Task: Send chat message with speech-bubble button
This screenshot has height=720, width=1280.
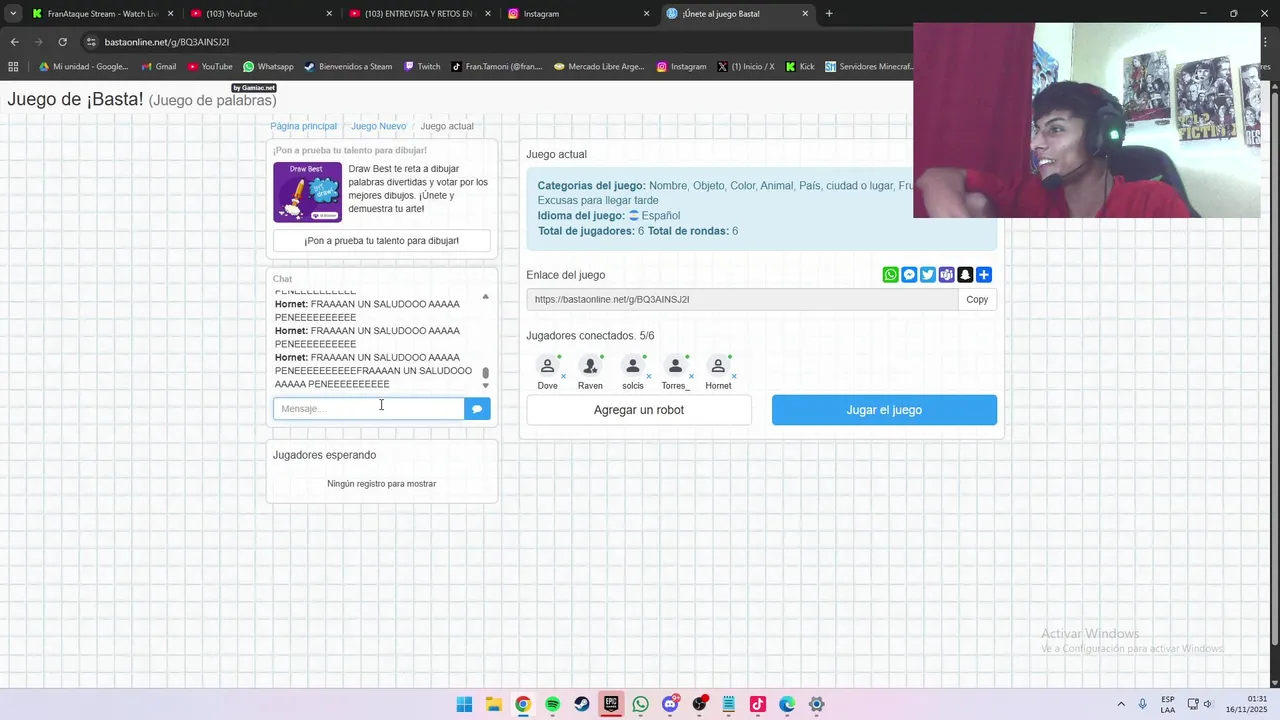Action: click(477, 408)
